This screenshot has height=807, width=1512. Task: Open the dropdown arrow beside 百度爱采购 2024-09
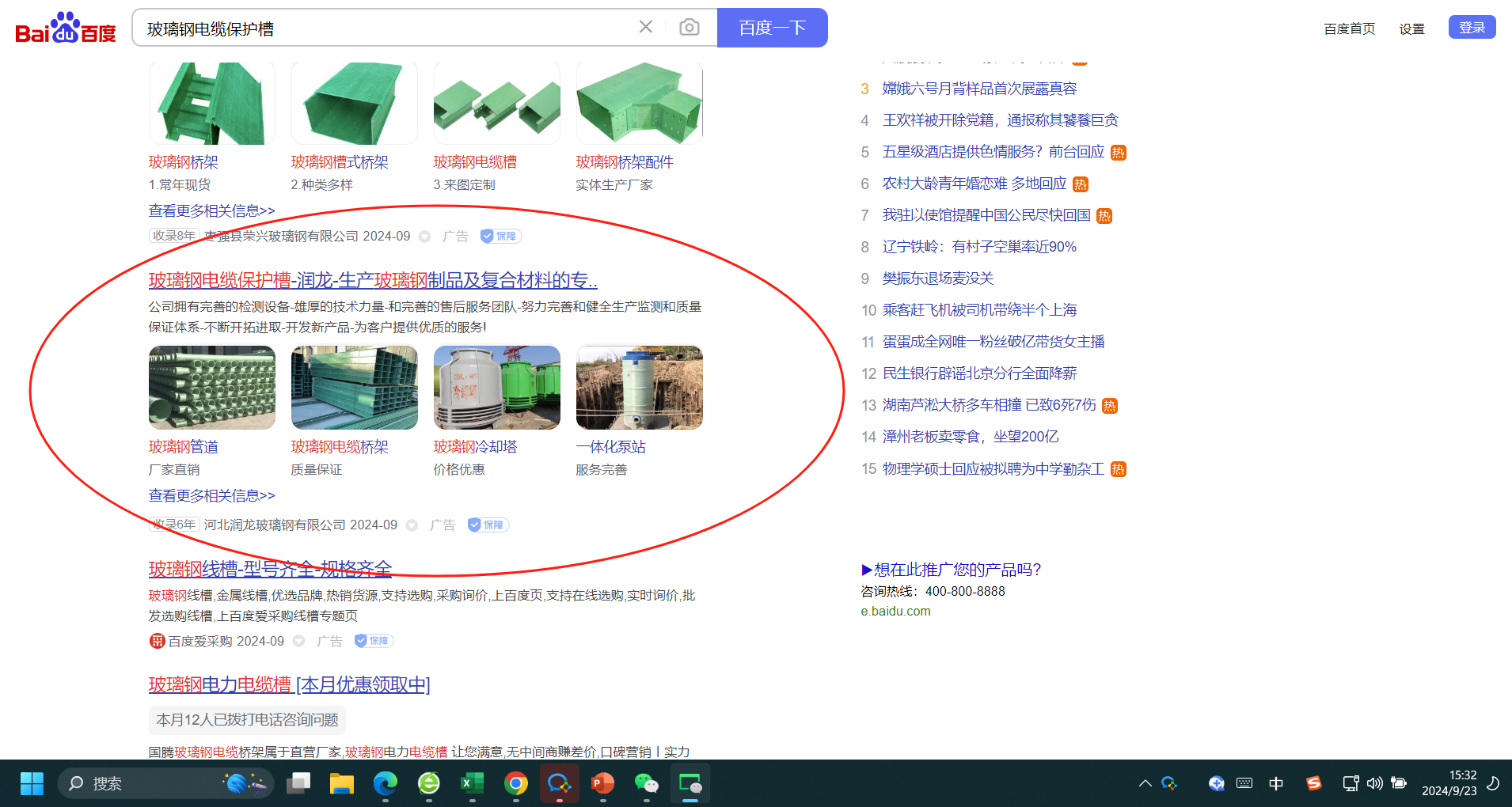(298, 641)
